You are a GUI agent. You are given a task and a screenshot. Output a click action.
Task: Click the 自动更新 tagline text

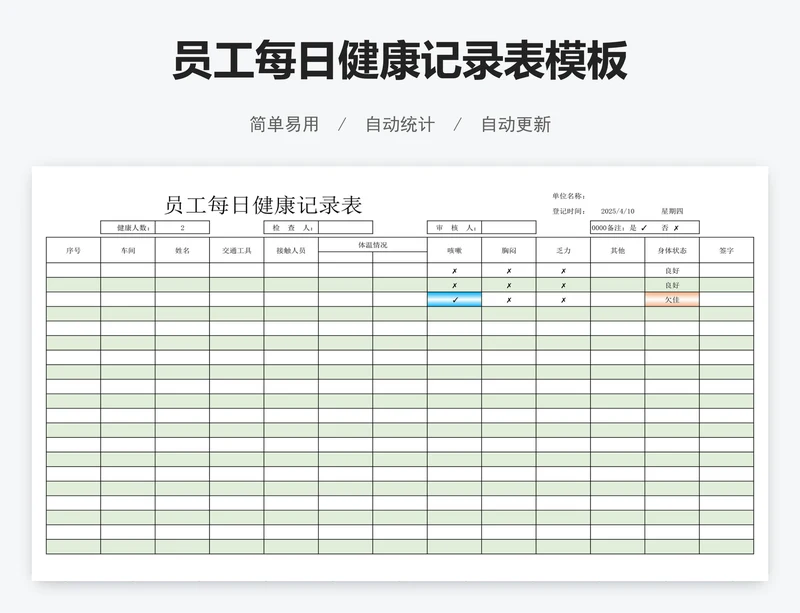click(x=516, y=125)
